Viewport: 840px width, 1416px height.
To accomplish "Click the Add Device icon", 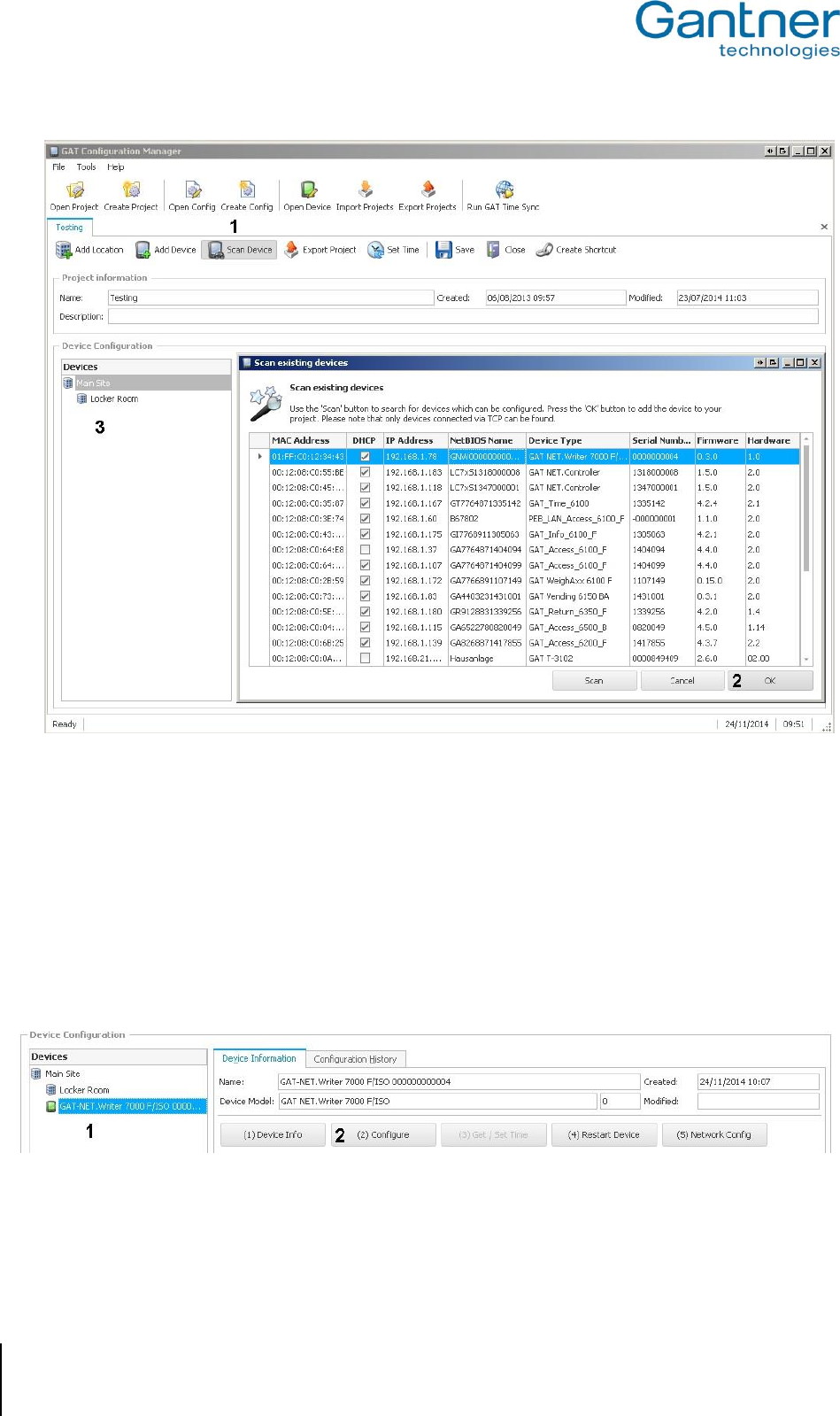I will 143,250.
